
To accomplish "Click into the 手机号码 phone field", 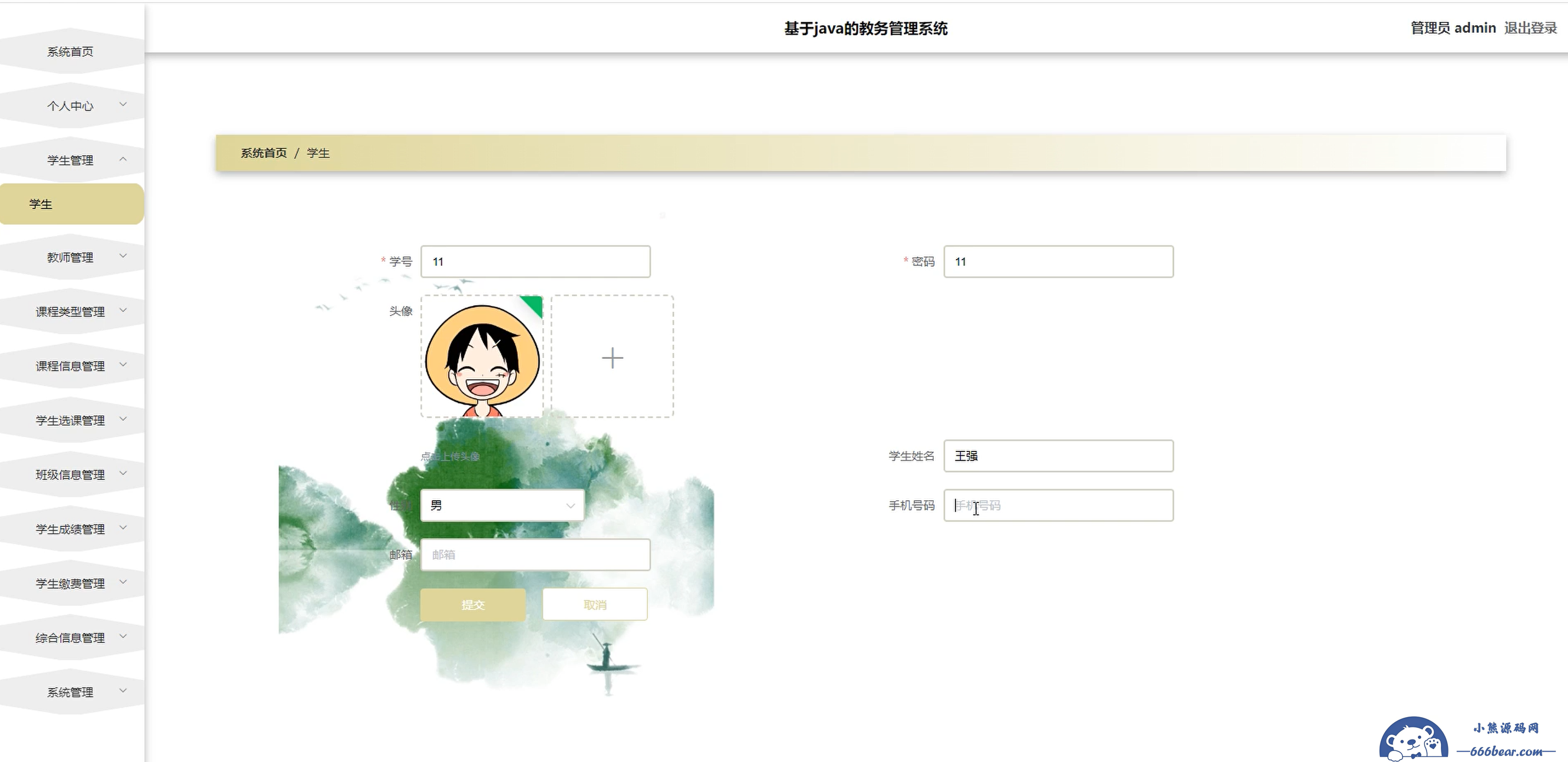I will [x=1058, y=505].
